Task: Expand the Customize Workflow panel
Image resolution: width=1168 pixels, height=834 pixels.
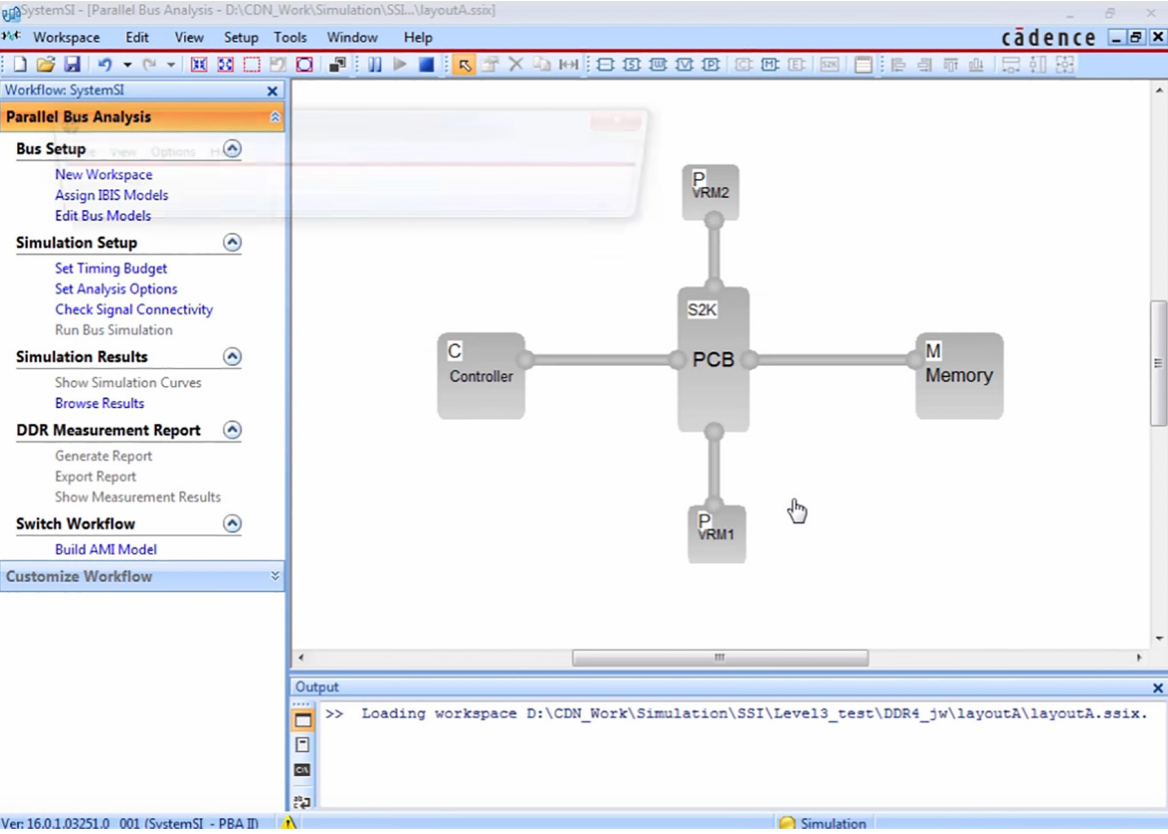Action: pyautogui.click(x=275, y=576)
